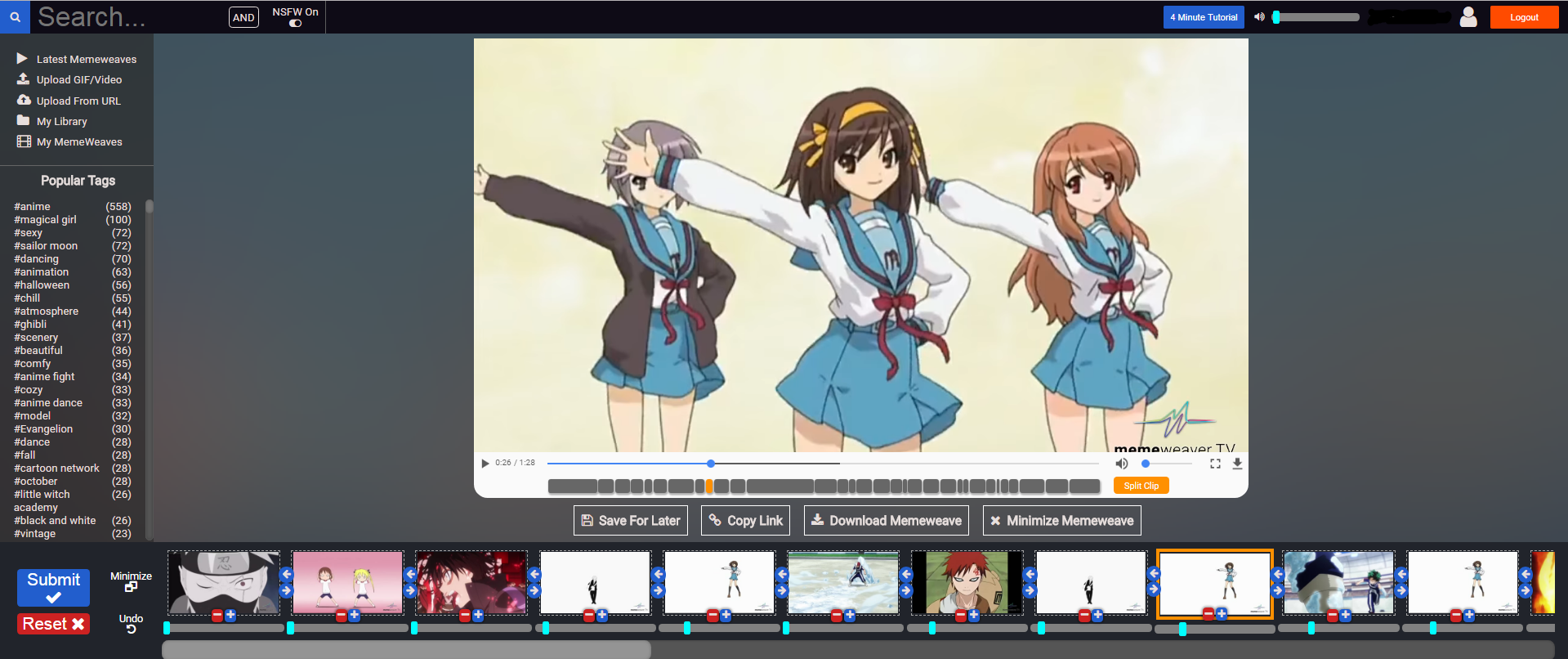Filter by the #halloween tag
This screenshot has width=1568, height=659.
pyautogui.click(x=42, y=285)
